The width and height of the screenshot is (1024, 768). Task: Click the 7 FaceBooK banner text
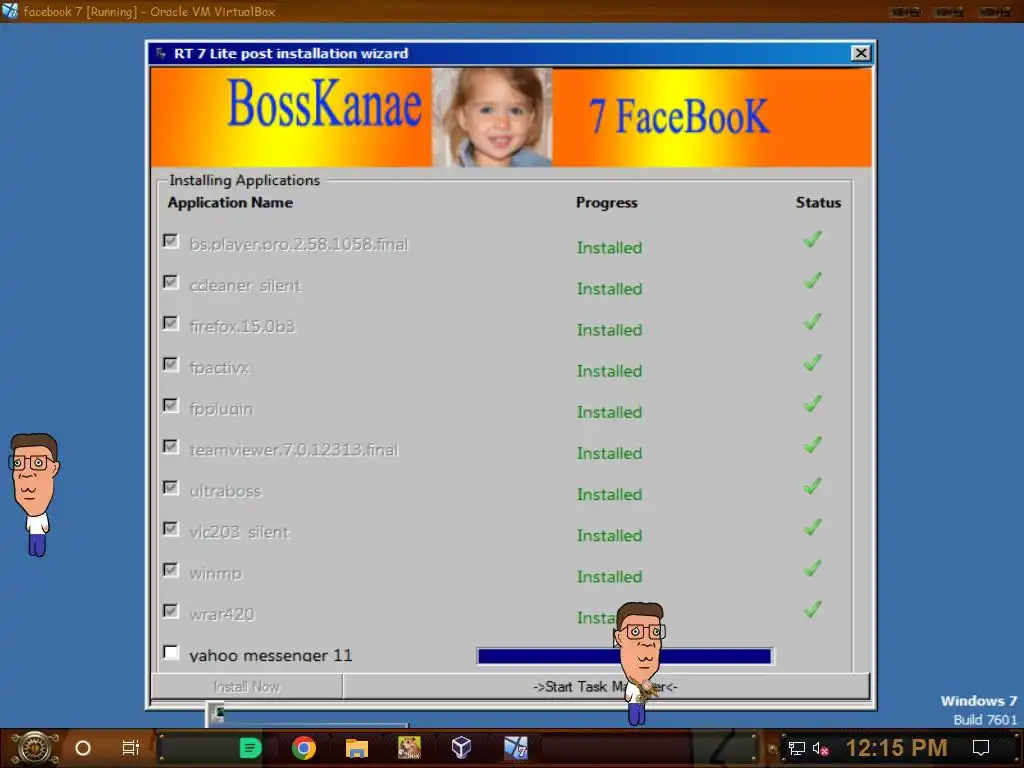point(679,116)
